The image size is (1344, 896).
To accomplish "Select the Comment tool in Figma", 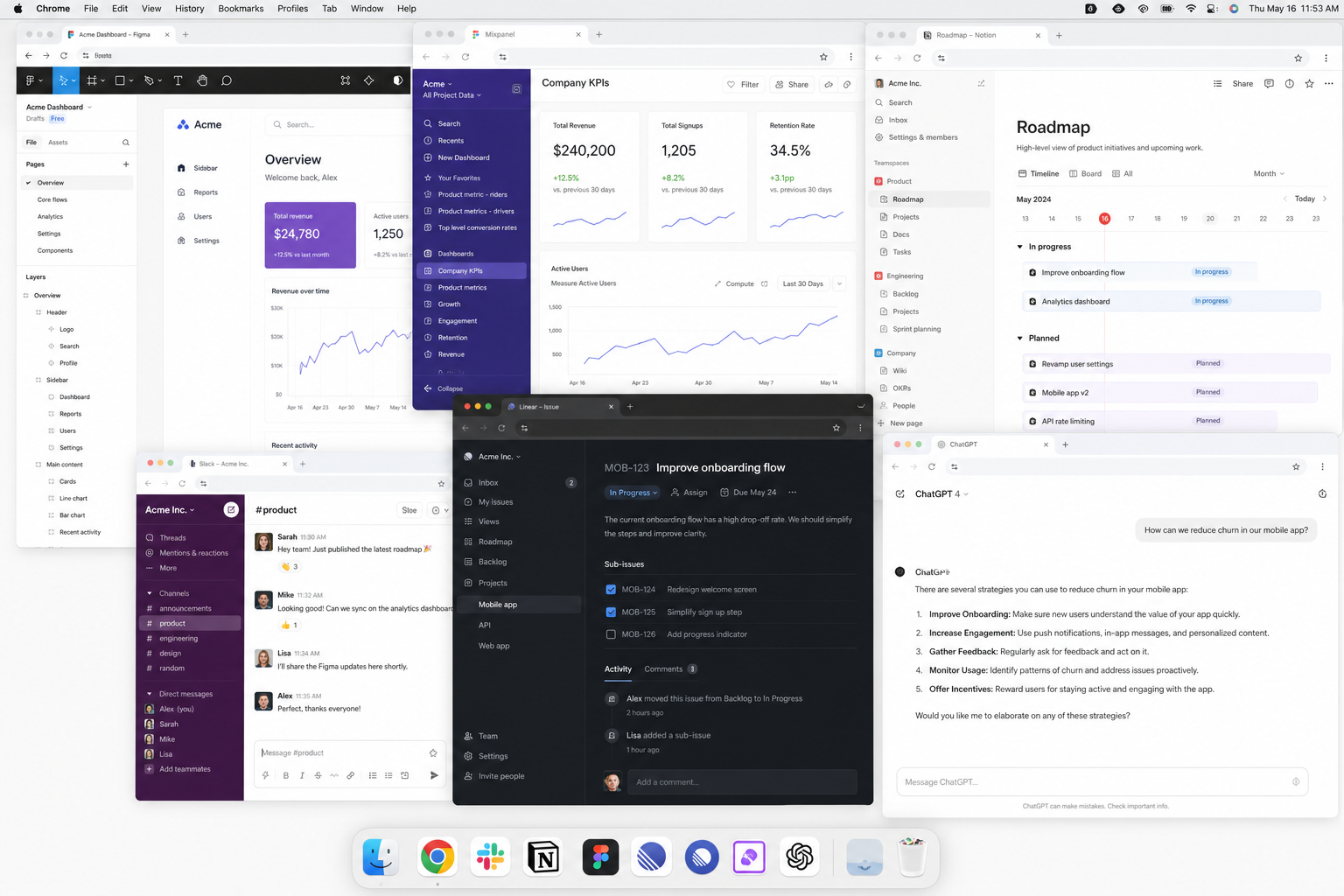I will click(227, 80).
